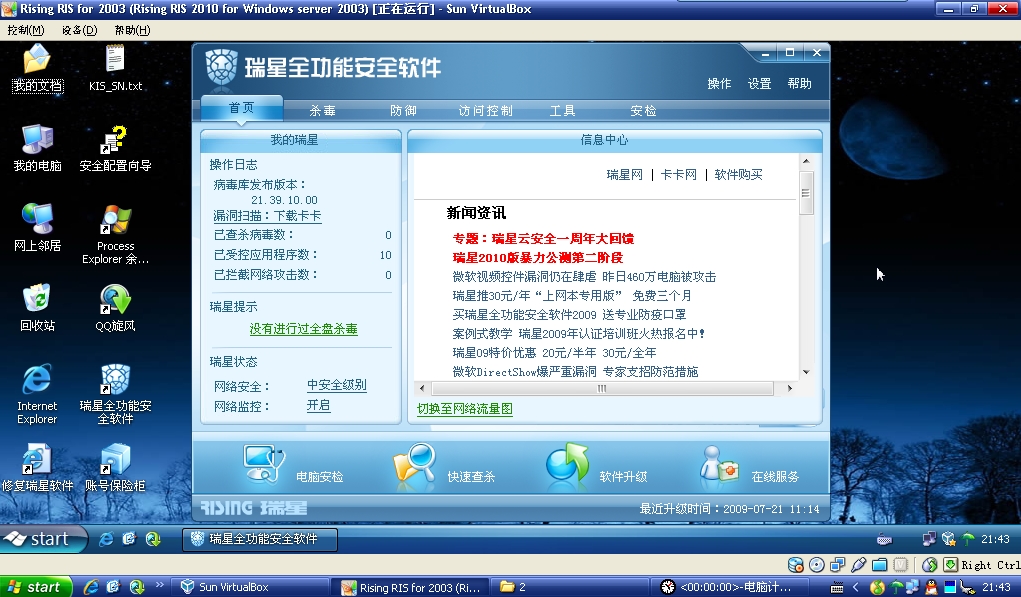Open 我的文档 desktop icon
This screenshot has width=1021, height=597.
coord(37,68)
